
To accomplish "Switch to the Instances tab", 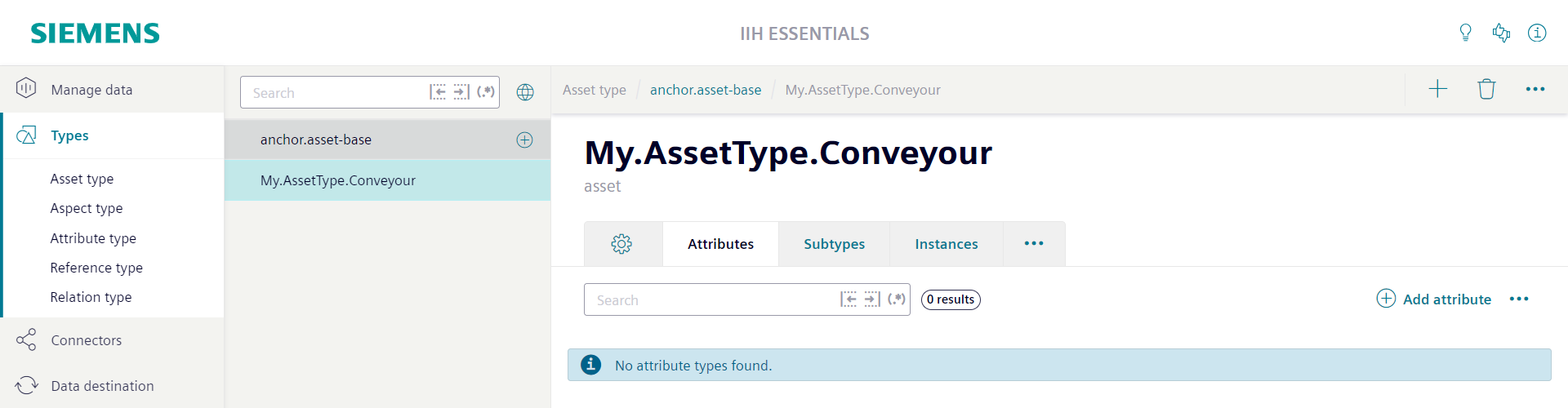I will point(946,244).
